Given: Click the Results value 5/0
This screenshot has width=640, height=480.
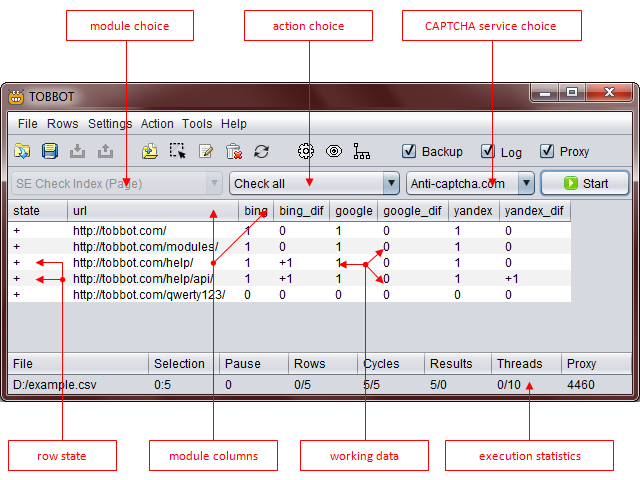Looking at the screenshot, I should pos(438,384).
